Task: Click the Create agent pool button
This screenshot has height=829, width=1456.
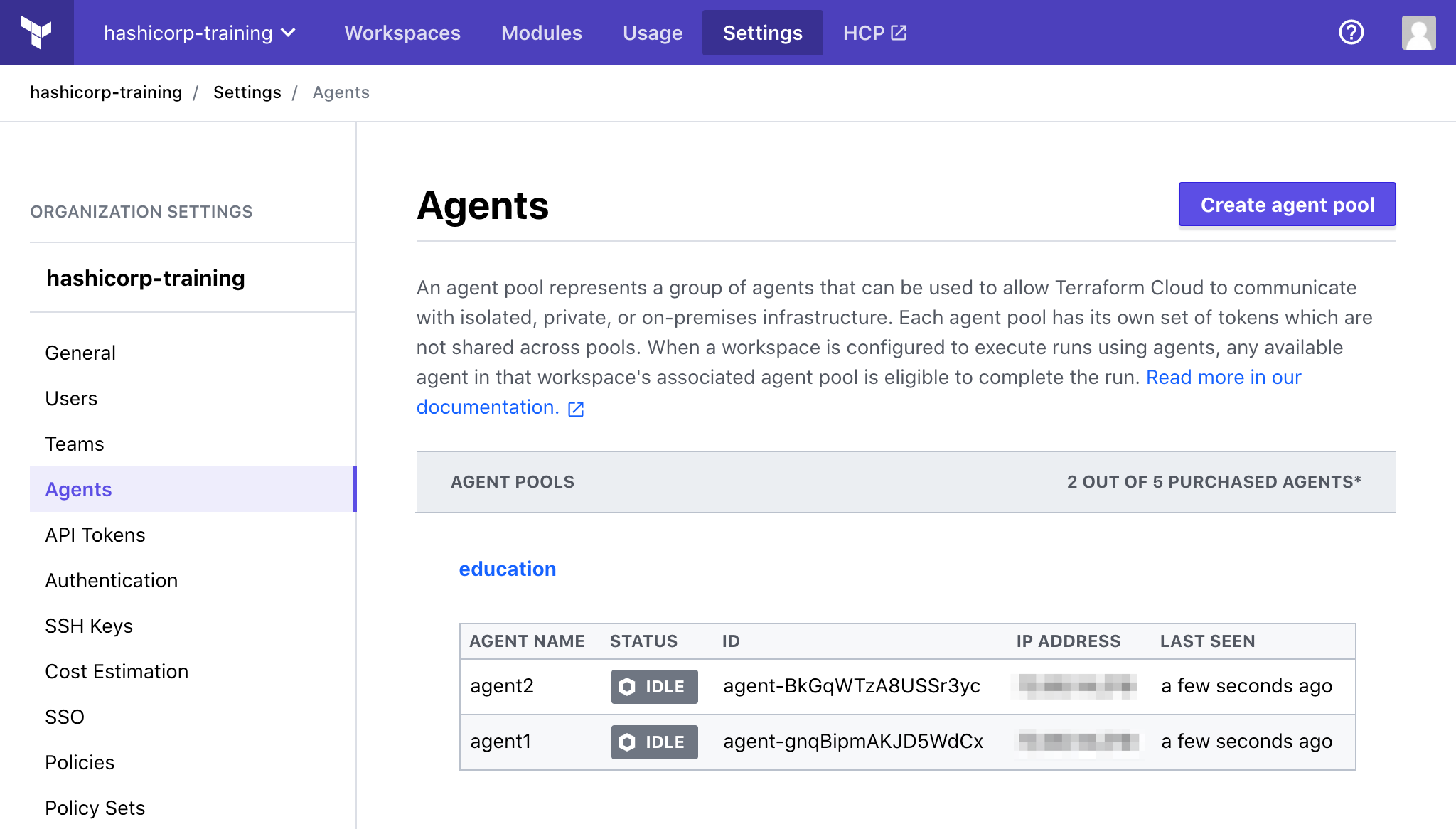Action: point(1287,205)
